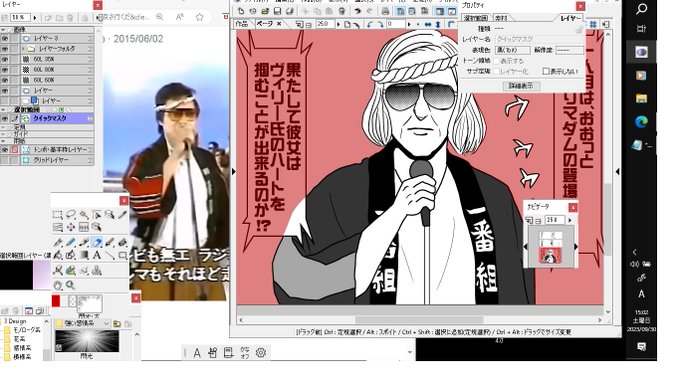Show the グリッドレイヤー layer
680x382 pixels.
(5, 160)
